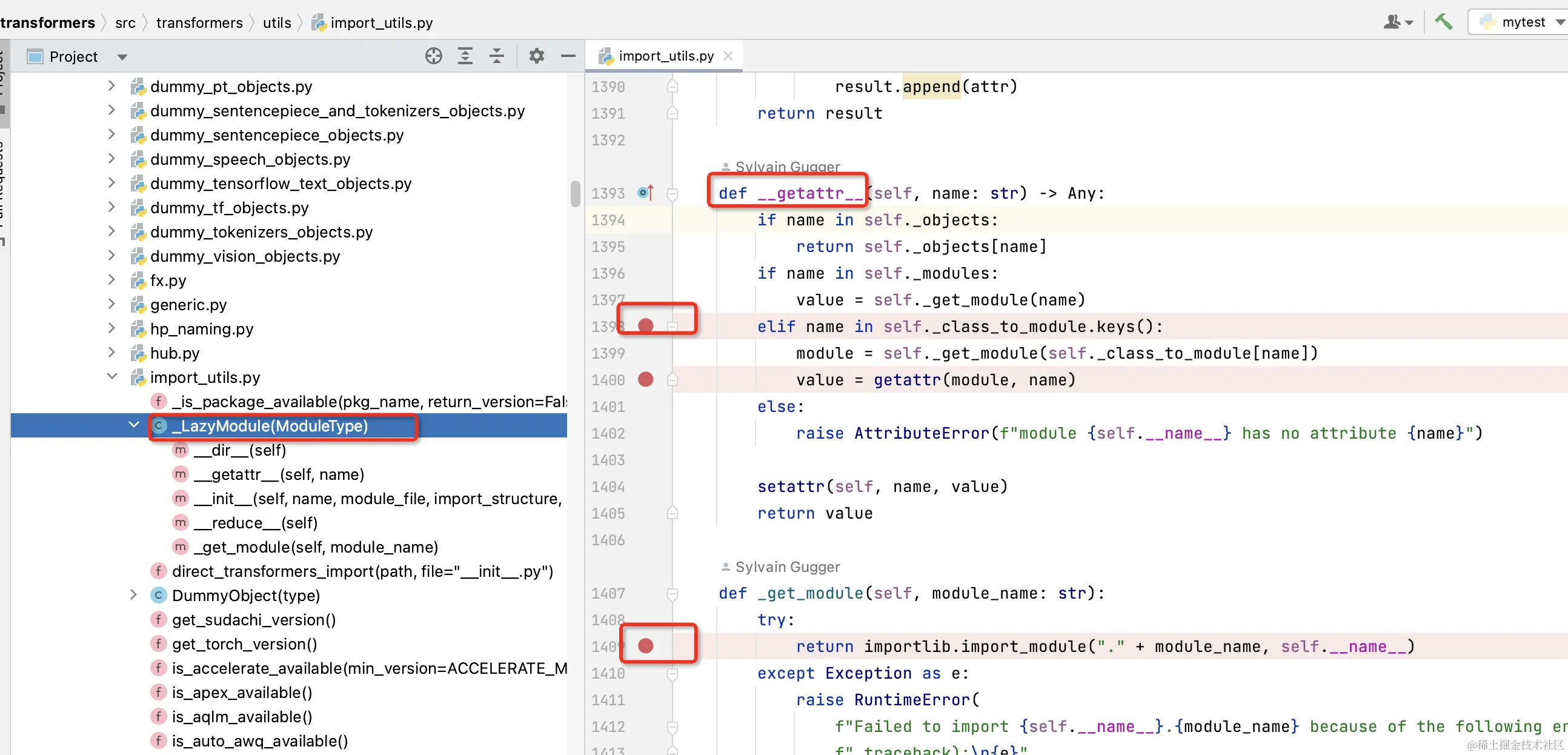
Task: Open the user account icon menu
Action: (x=1397, y=22)
